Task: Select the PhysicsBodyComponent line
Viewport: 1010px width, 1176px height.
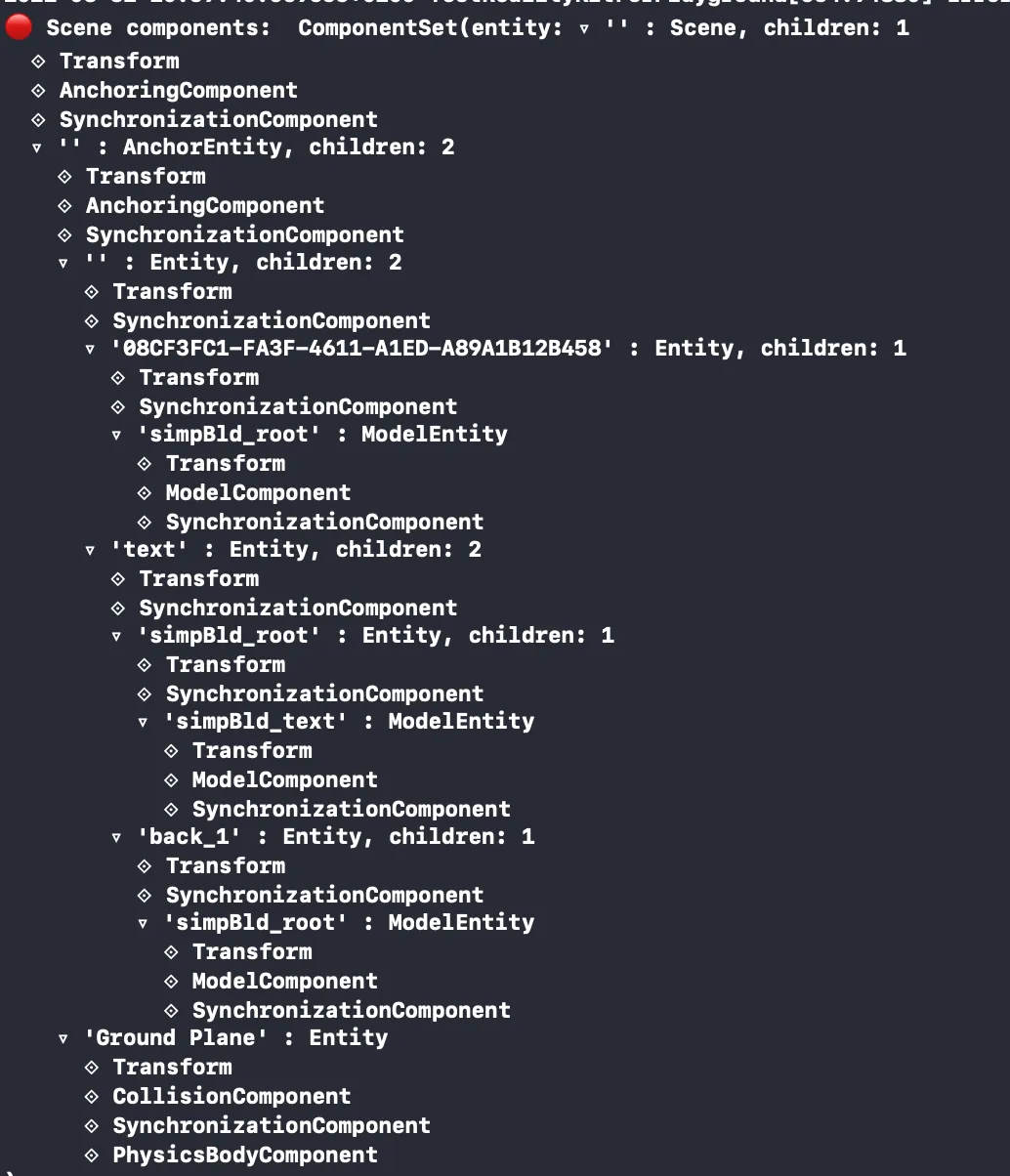Action: click(x=245, y=1155)
